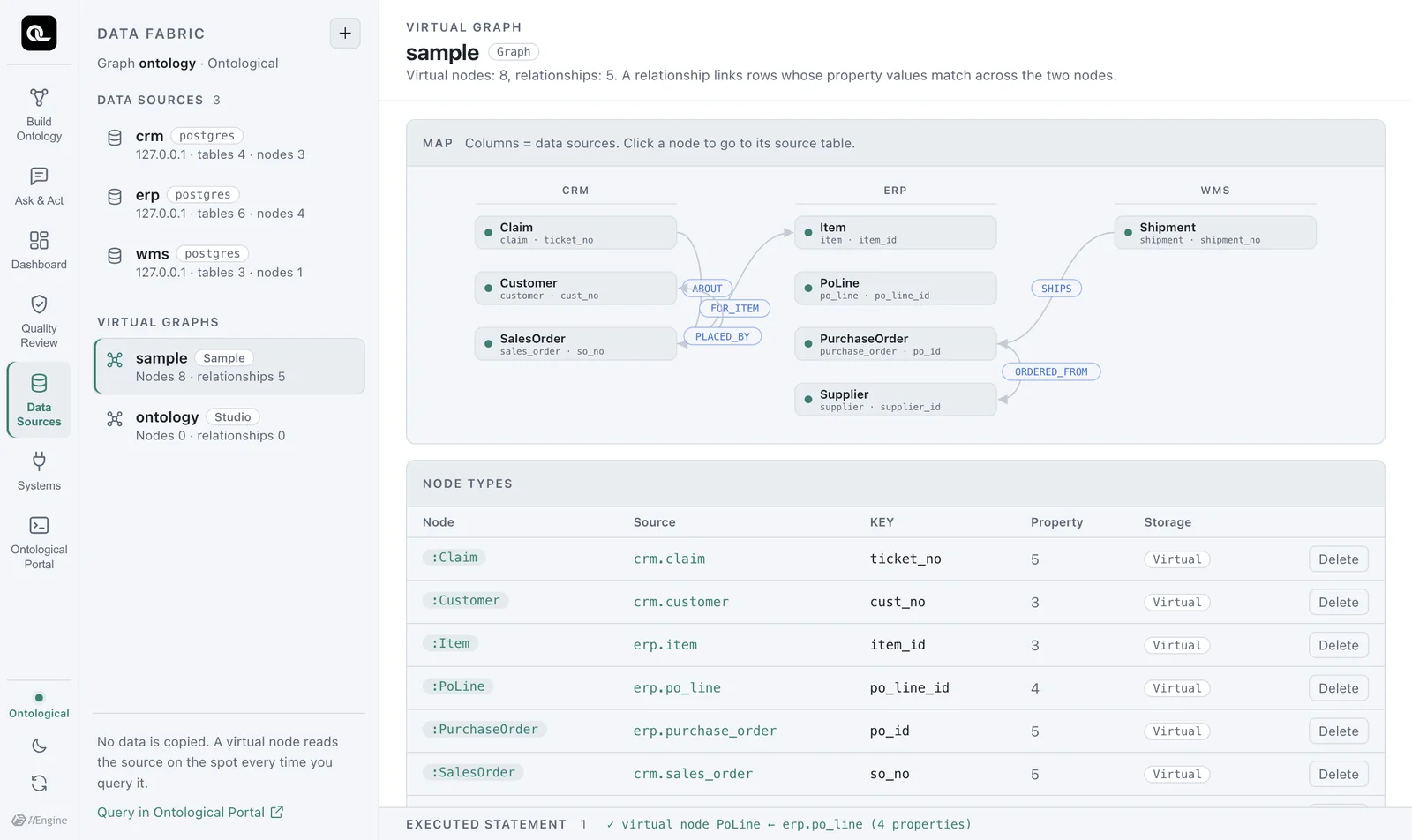Screen dimensions: 1412x840
Task: Select Data Sources in sidebar
Action: pyautogui.click(x=39, y=401)
